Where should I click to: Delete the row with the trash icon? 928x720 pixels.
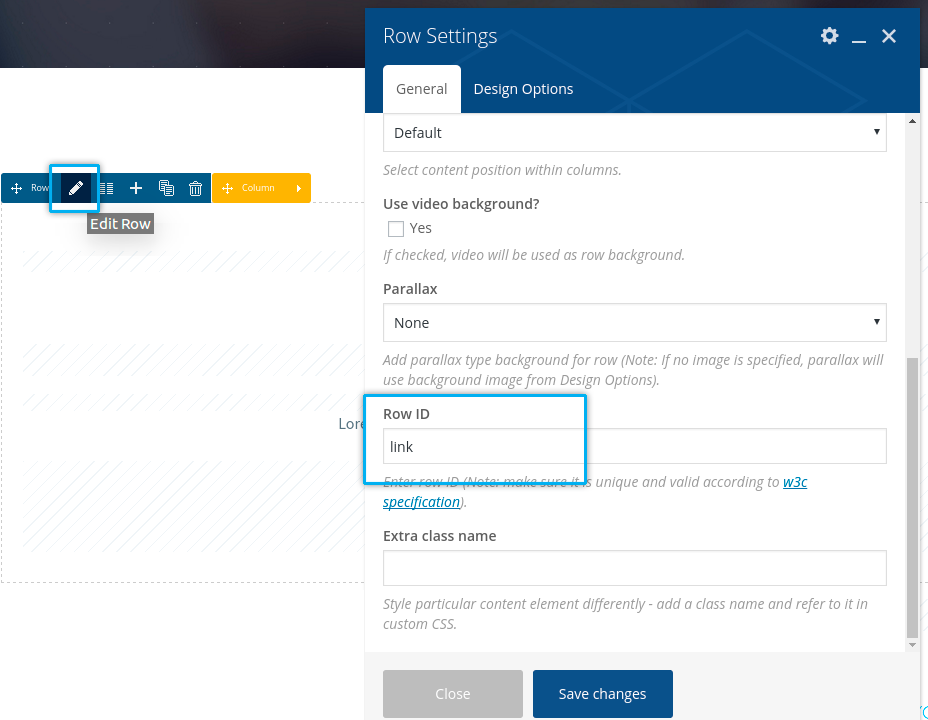point(196,188)
